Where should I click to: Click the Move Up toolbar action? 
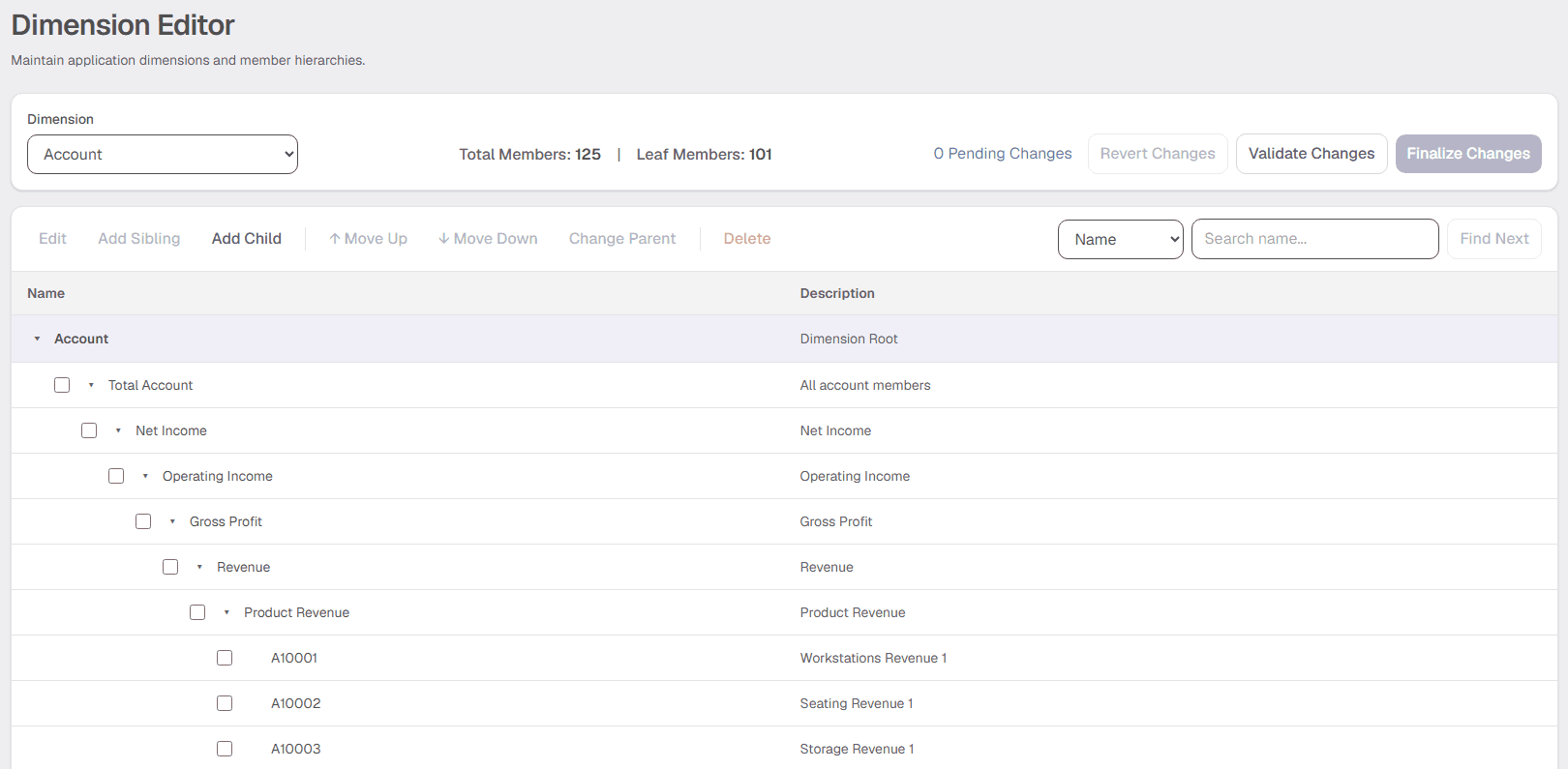368,239
